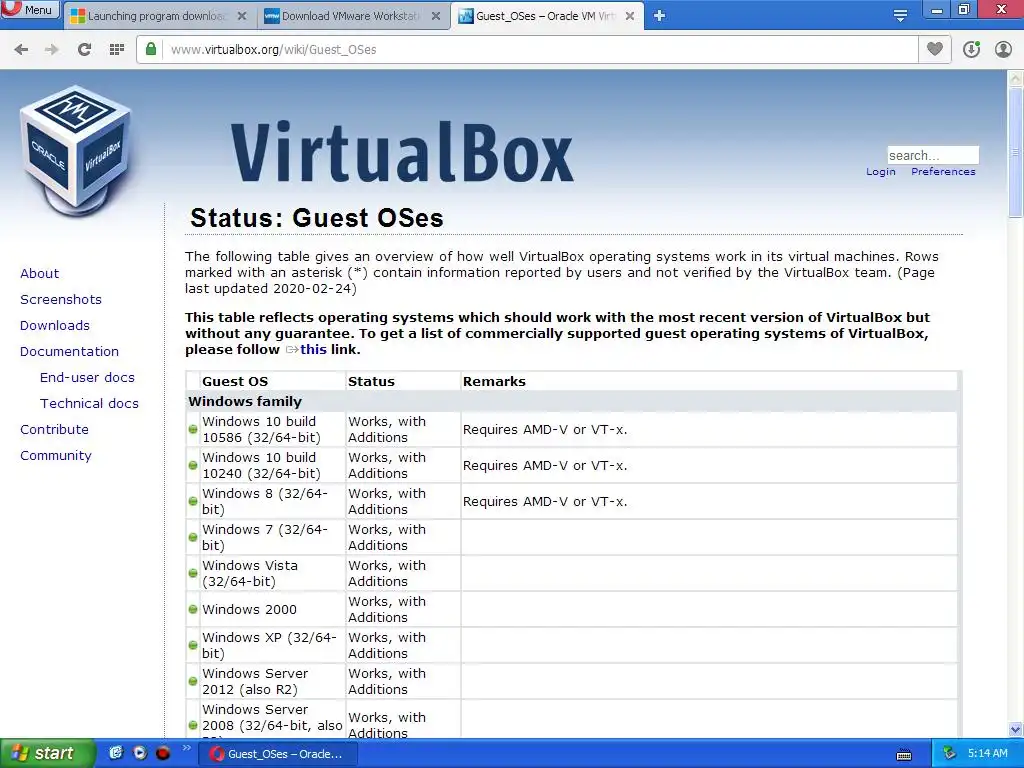Open the Documentation sidebar link
1024x768 pixels.
click(69, 352)
